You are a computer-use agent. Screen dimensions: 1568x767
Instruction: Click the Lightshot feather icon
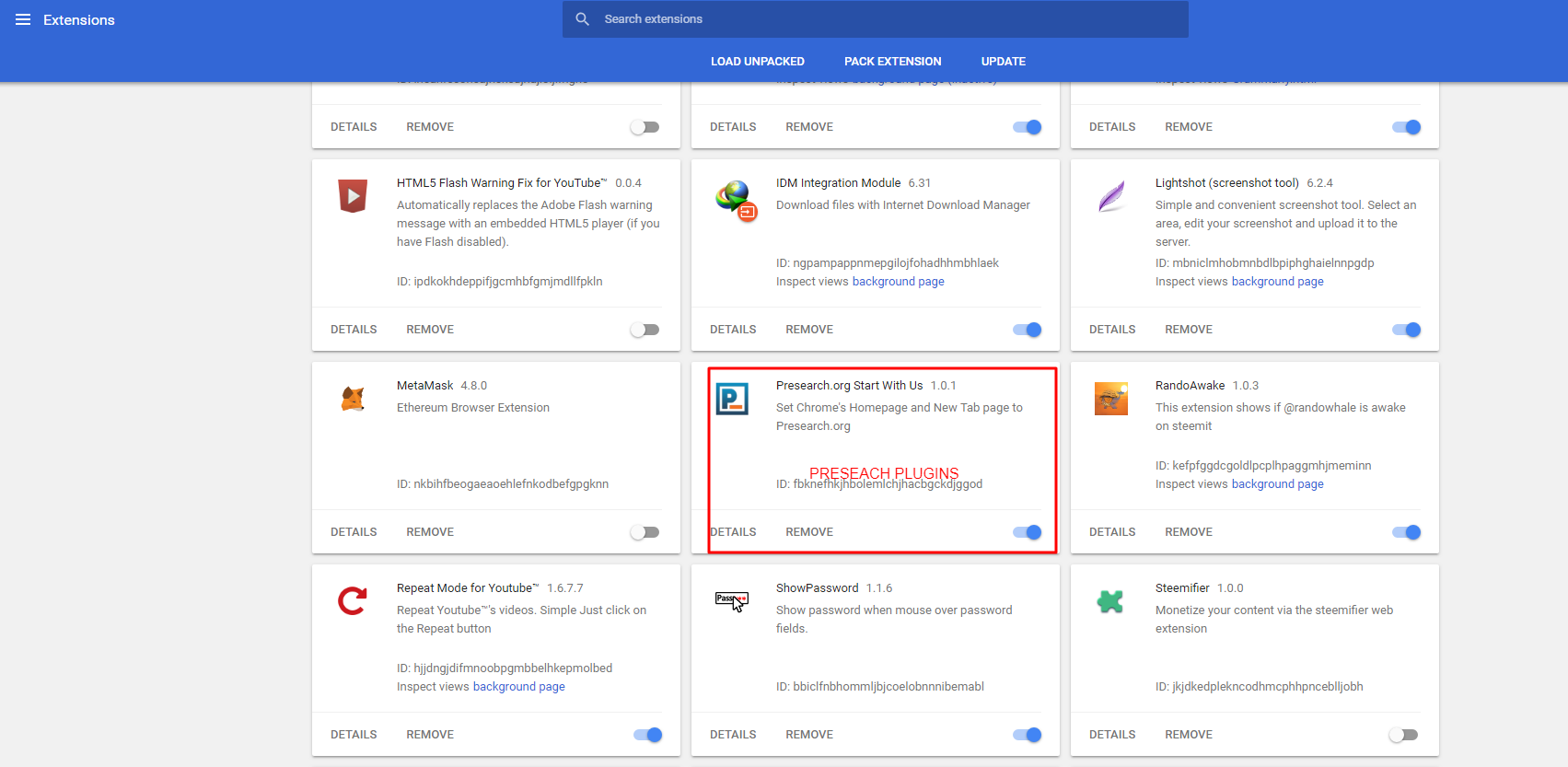click(x=1111, y=196)
